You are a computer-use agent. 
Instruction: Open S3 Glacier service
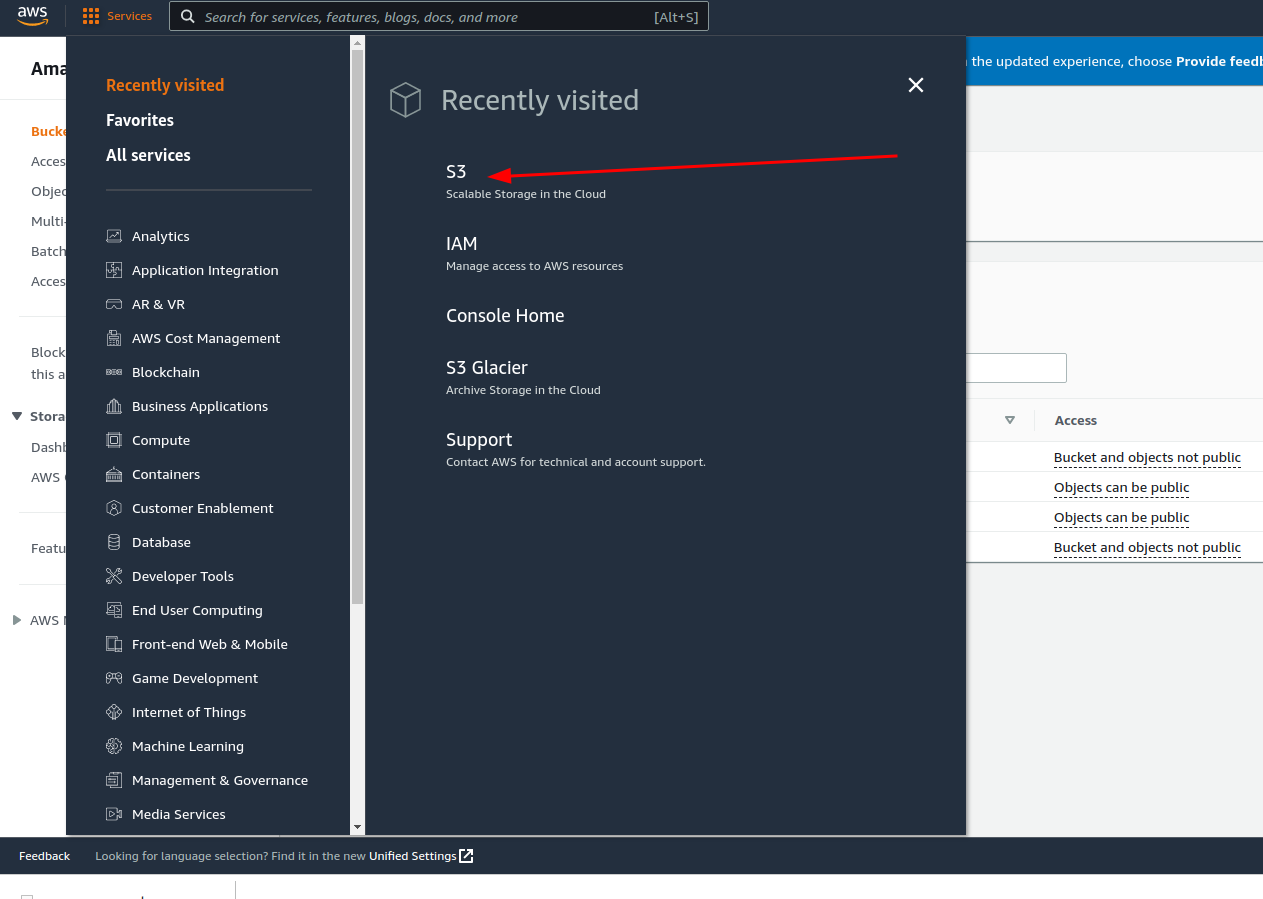pos(487,368)
